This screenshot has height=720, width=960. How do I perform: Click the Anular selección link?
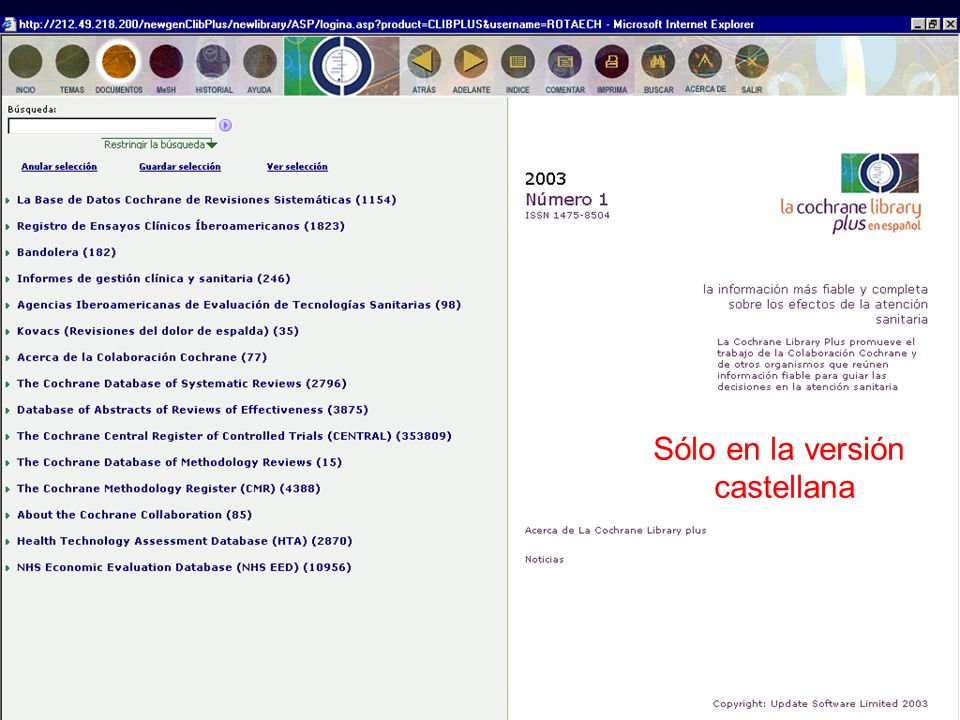pyautogui.click(x=59, y=167)
